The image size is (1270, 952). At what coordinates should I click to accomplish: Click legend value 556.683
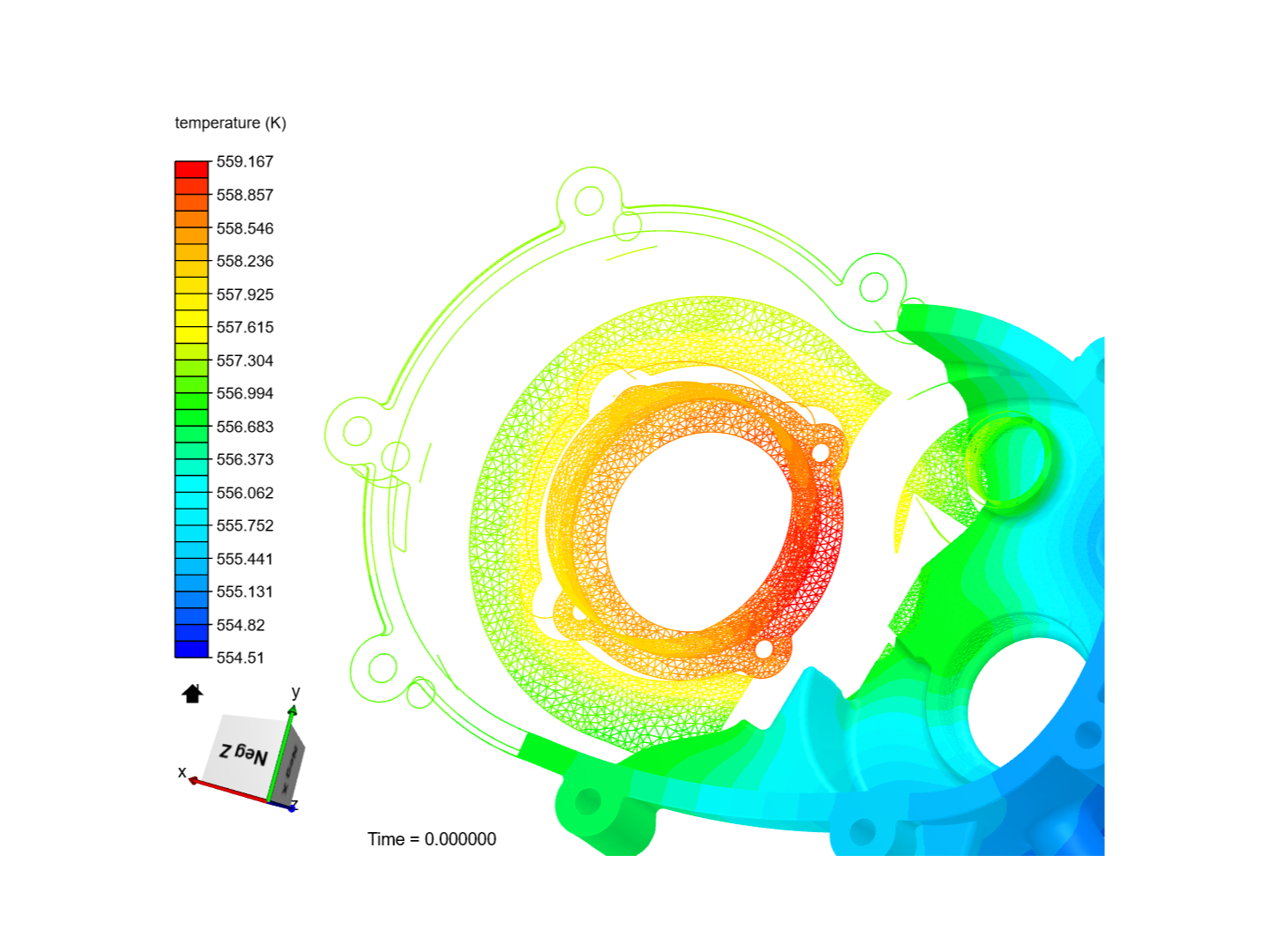(x=245, y=427)
